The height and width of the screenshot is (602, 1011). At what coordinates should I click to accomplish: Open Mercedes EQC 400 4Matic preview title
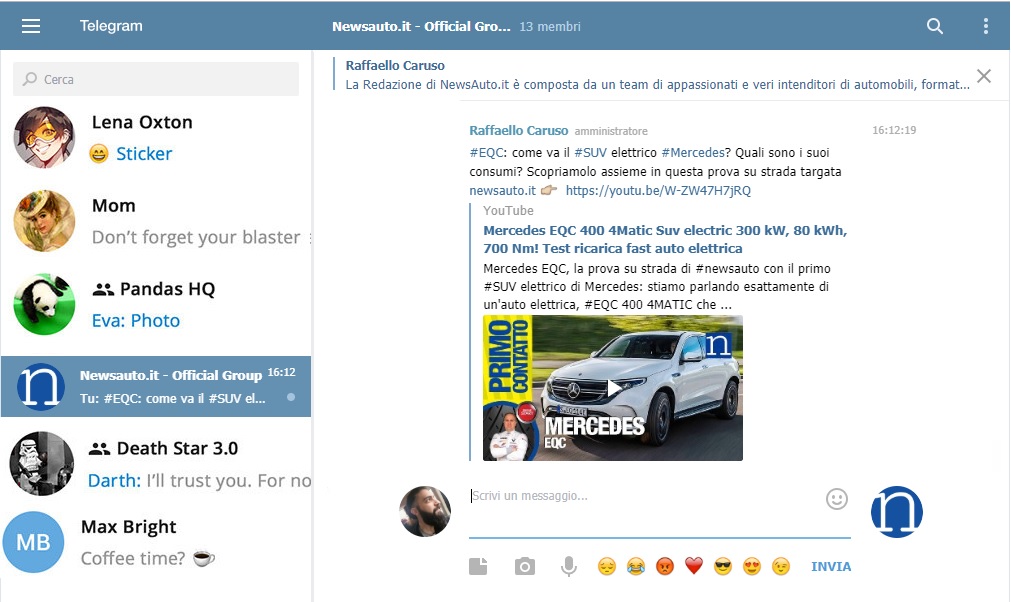point(665,239)
